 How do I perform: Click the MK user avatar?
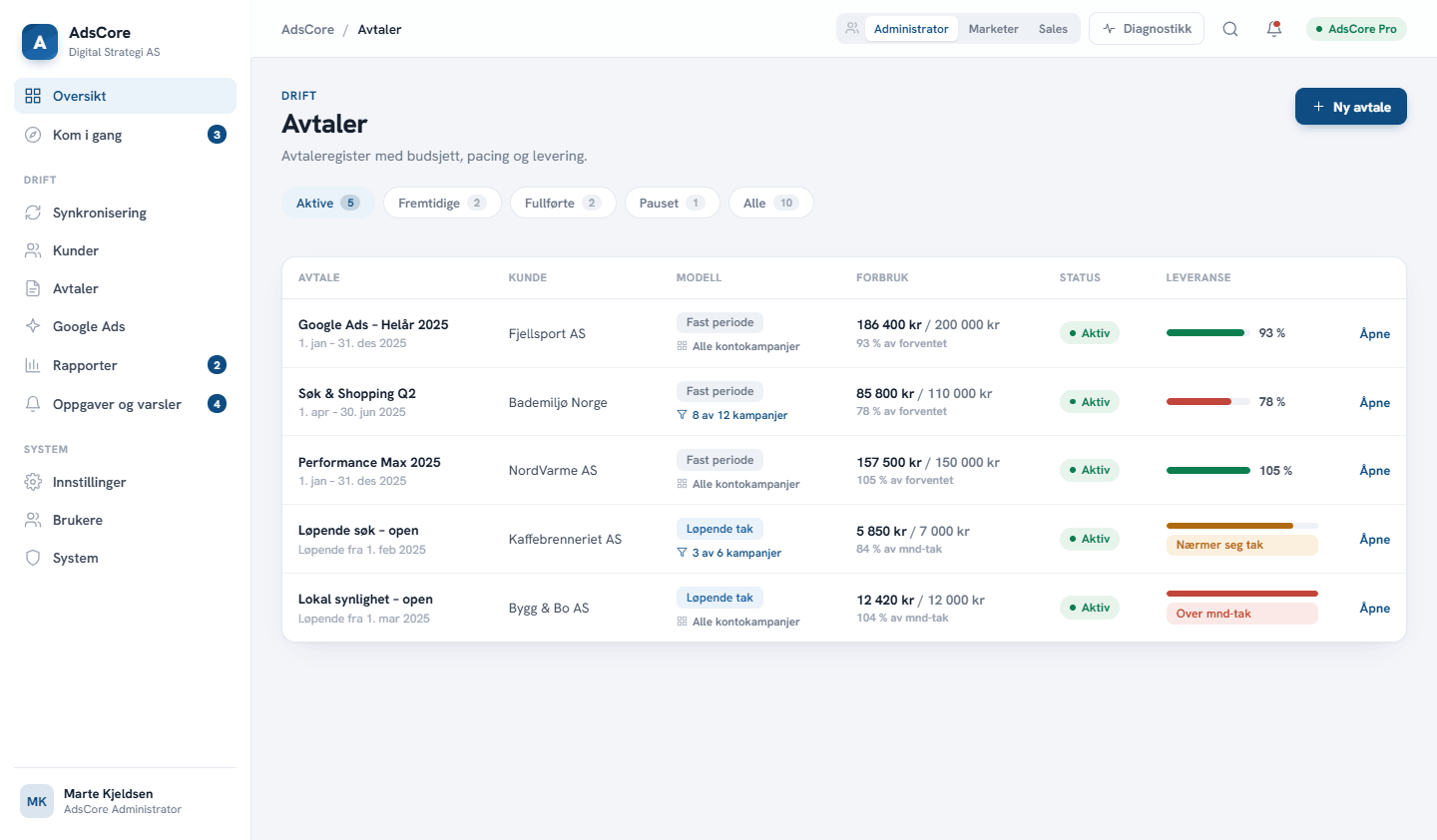37,801
